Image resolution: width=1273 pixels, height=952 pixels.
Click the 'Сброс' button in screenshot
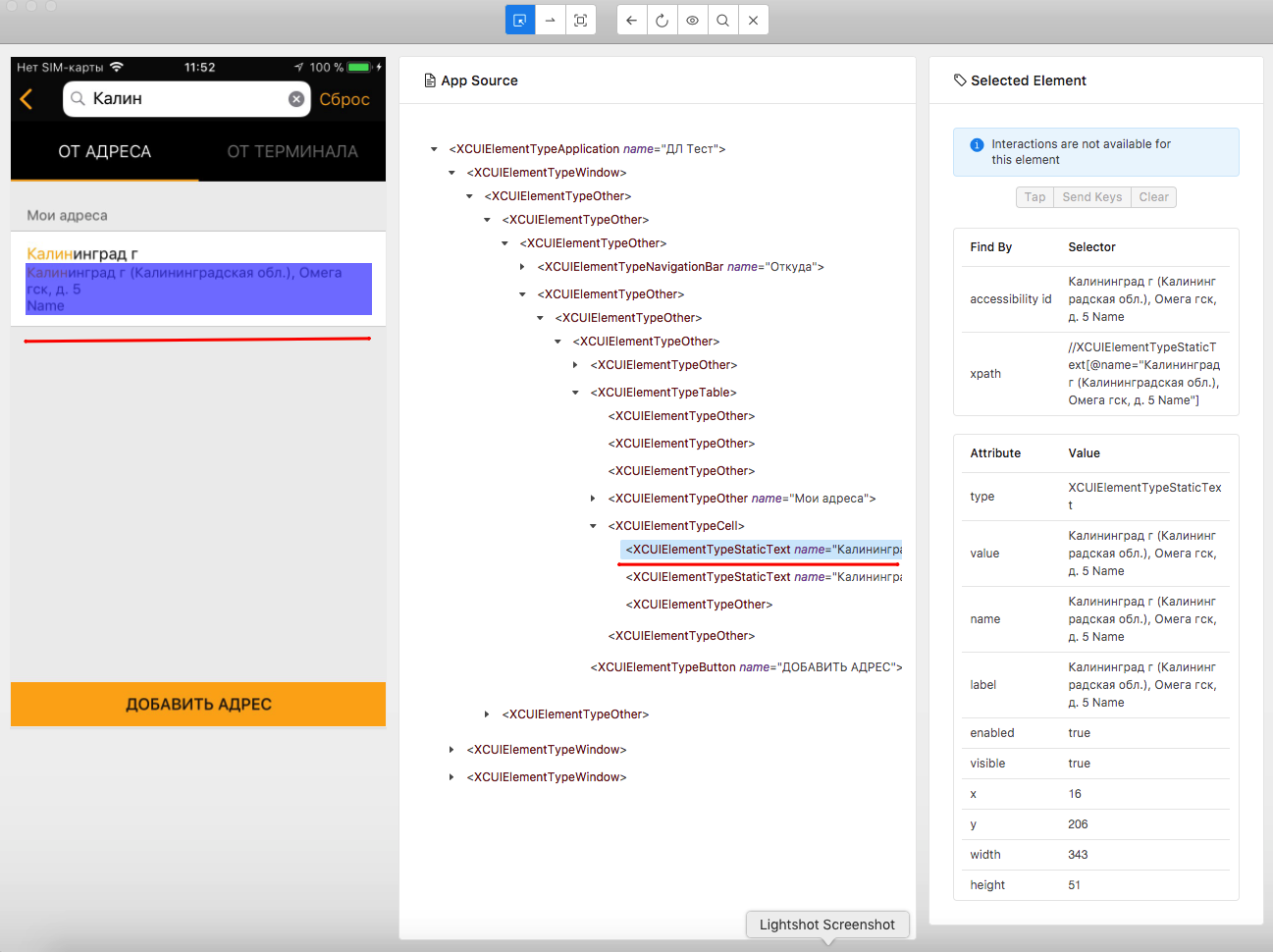coord(345,99)
